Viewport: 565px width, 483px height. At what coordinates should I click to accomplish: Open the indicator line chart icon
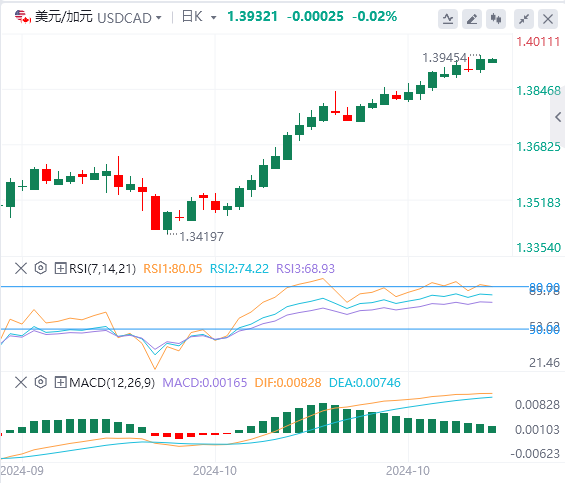(x=448, y=19)
